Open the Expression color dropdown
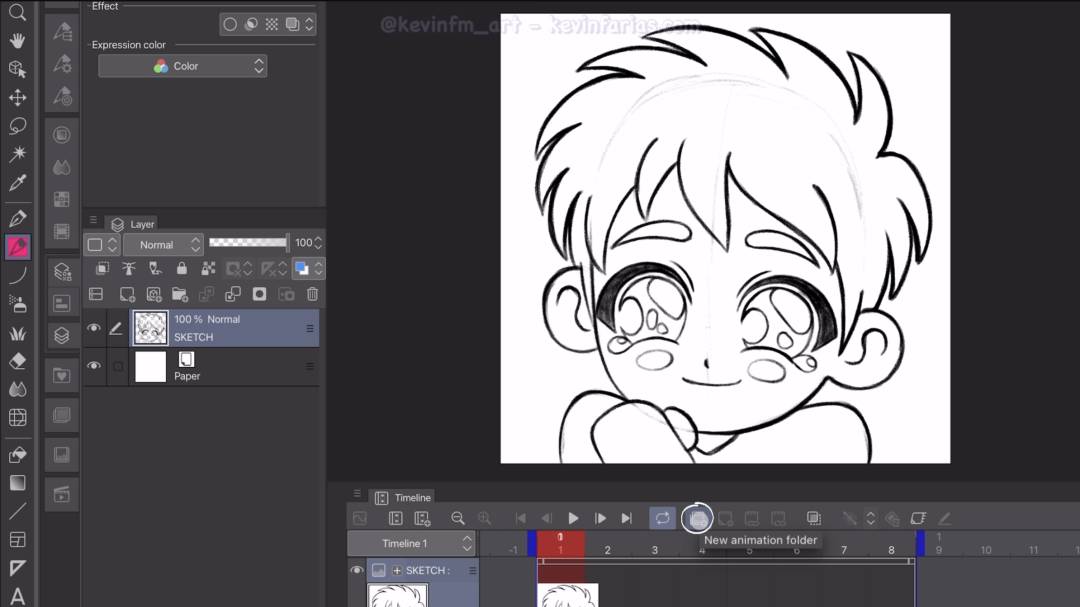Image resolution: width=1080 pixels, height=607 pixels. (x=182, y=66)
